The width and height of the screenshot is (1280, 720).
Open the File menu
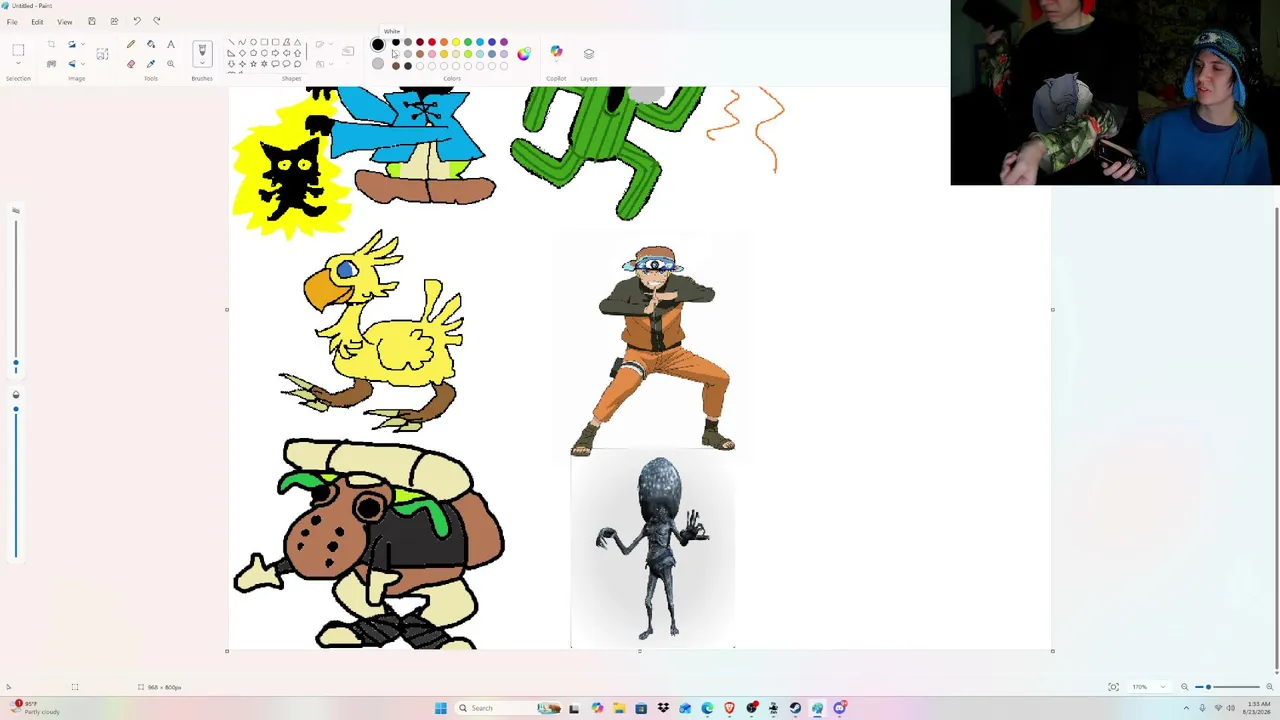(x=12, y=21)
